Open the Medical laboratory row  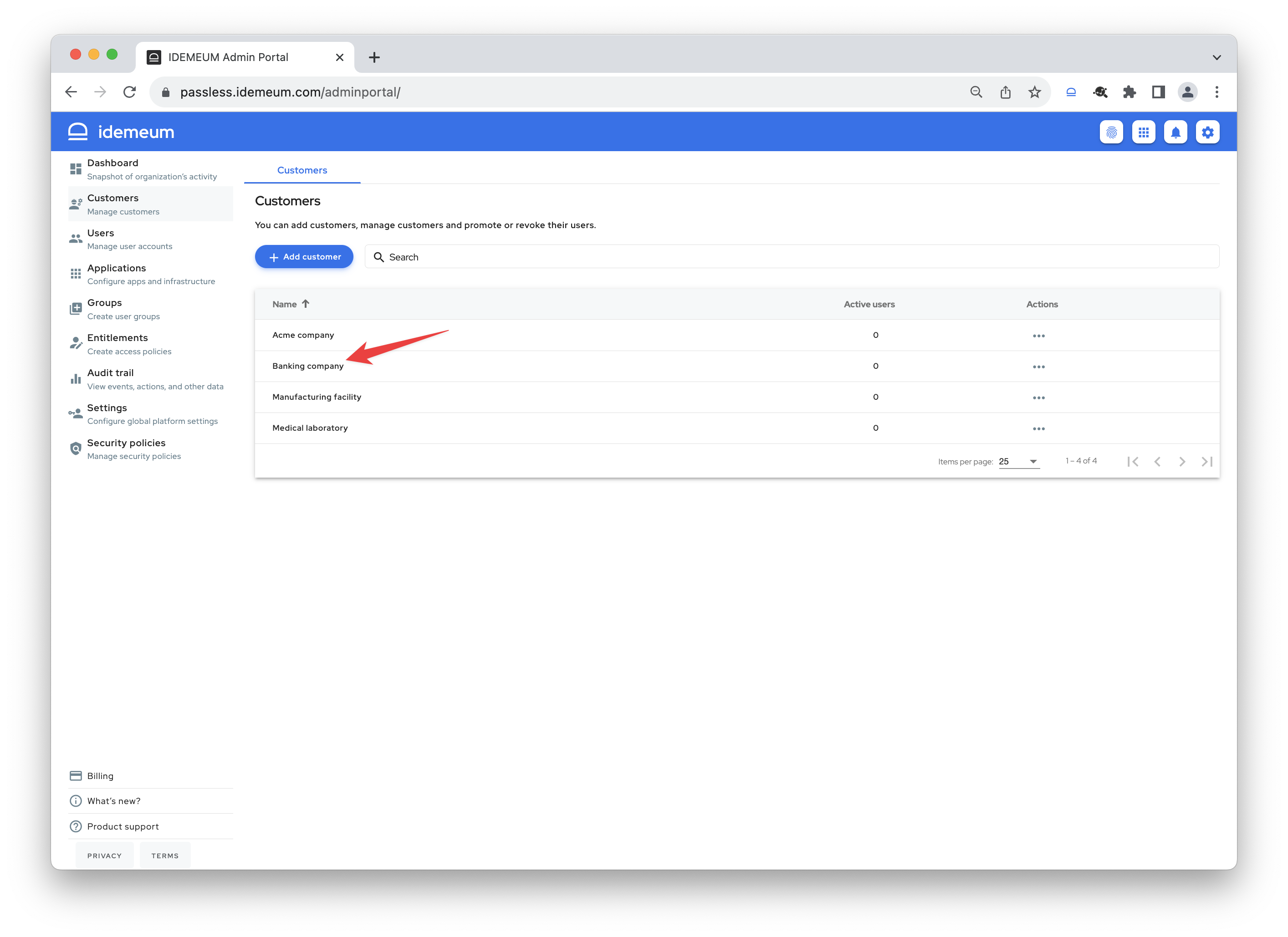(x=737, y=428)
